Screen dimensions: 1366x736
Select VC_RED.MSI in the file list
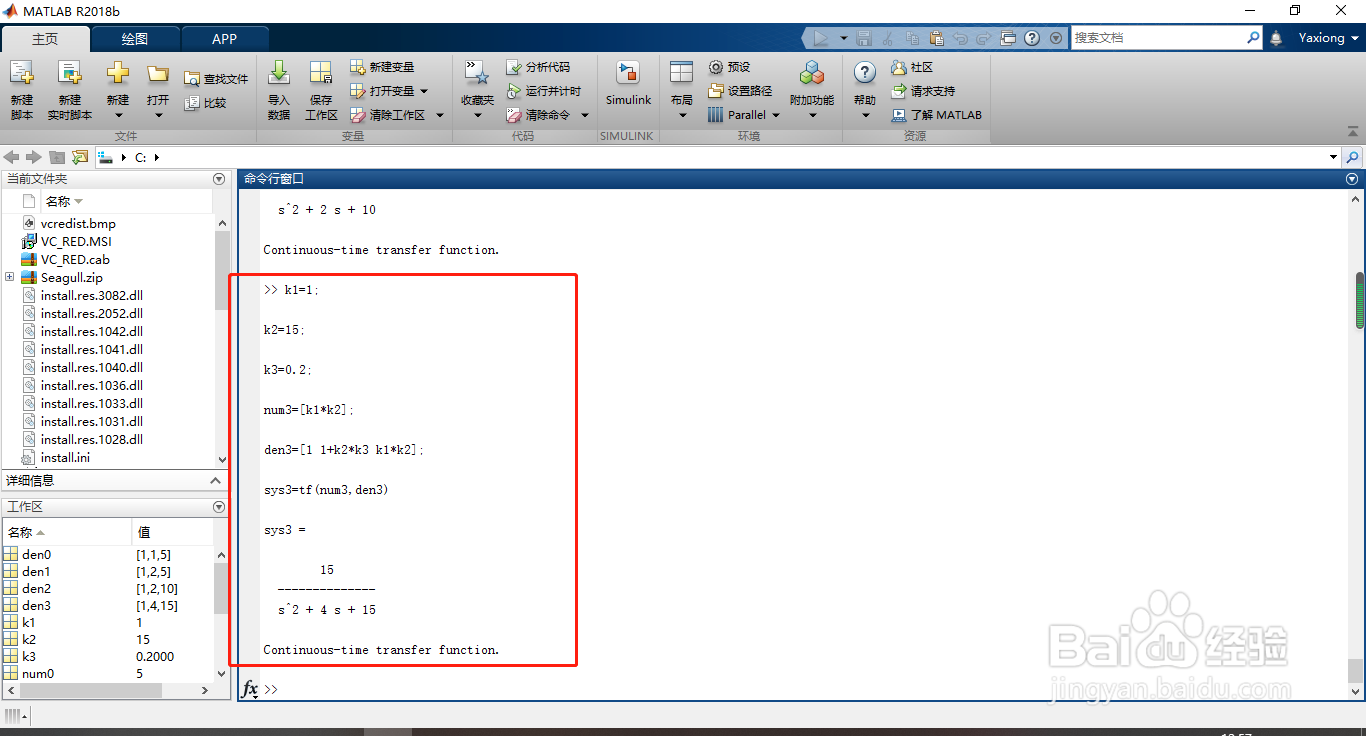[x=76, y=241]
